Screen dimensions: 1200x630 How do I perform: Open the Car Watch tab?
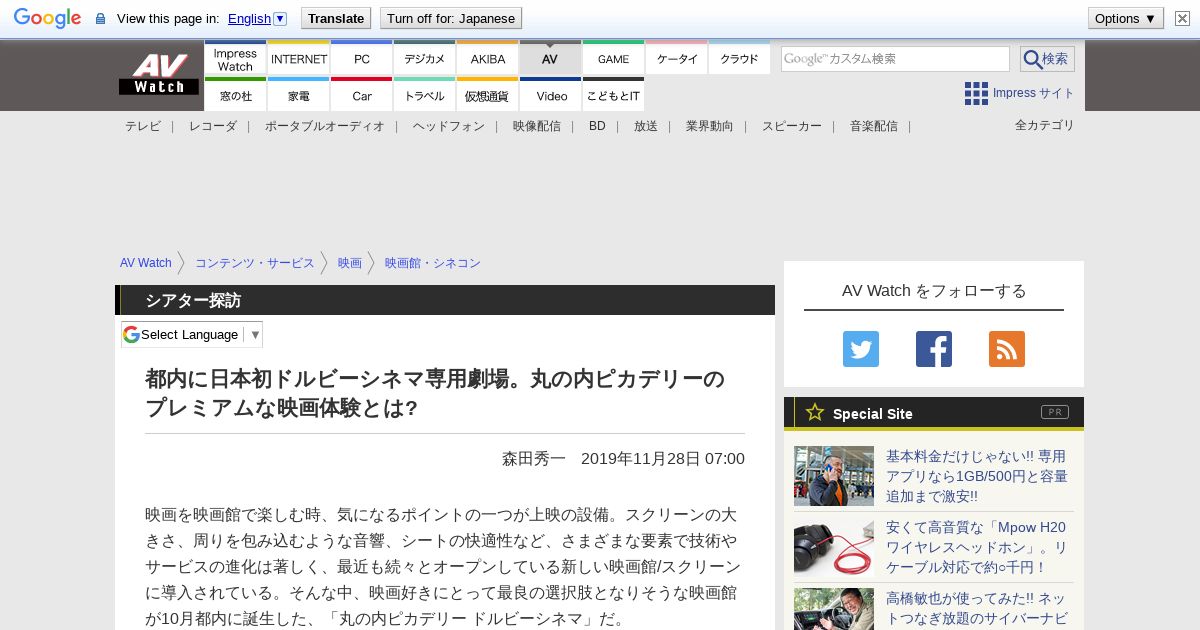tap(362, 95)
